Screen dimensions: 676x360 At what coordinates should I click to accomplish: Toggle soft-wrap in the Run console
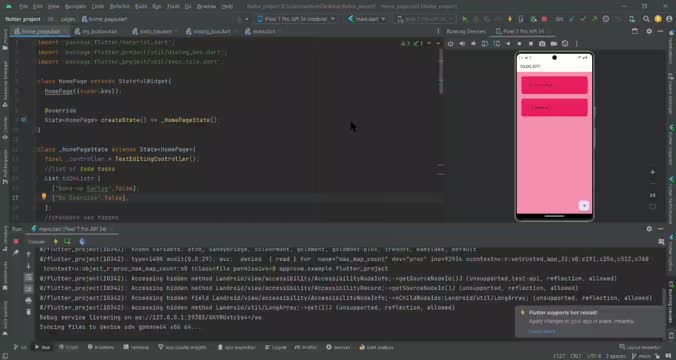(x=28, y=277)
